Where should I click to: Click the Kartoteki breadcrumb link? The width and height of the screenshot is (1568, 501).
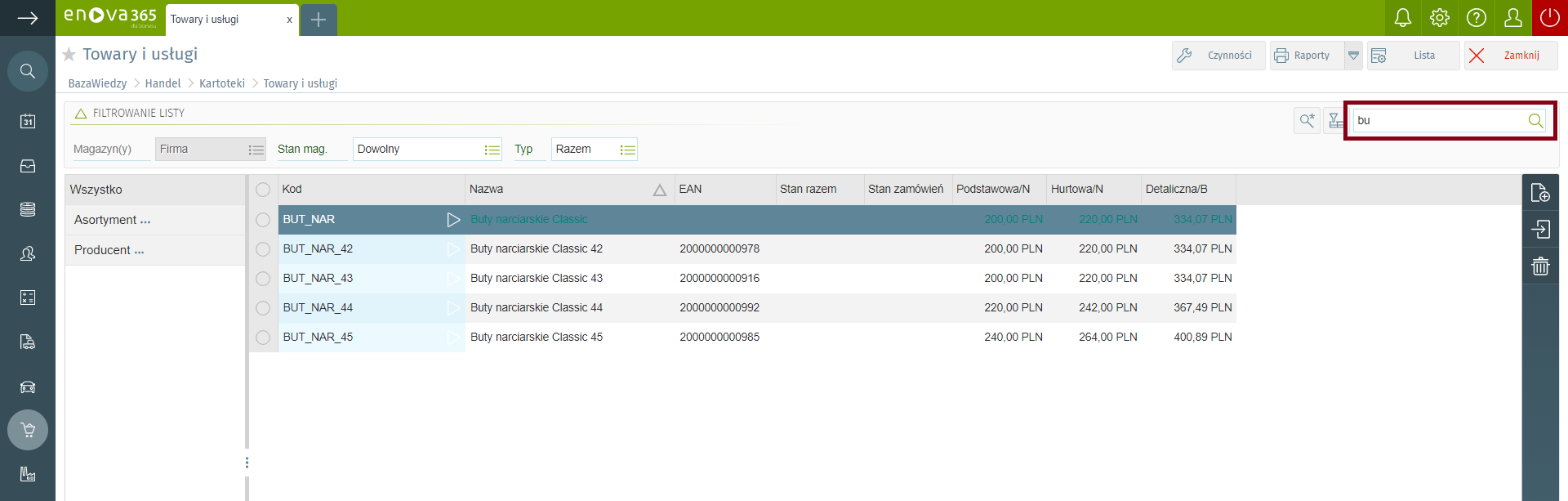[222, 83]
